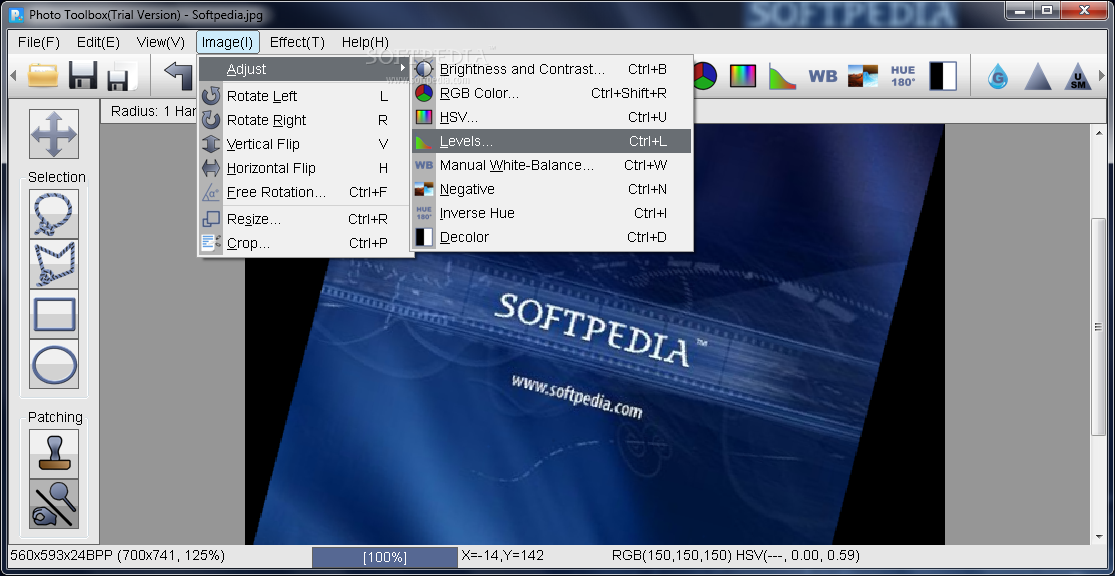Choose Horizontal Flip menu entry
Screen dimensions: 1115x576
pyautogui.click(x=305, y=169)
